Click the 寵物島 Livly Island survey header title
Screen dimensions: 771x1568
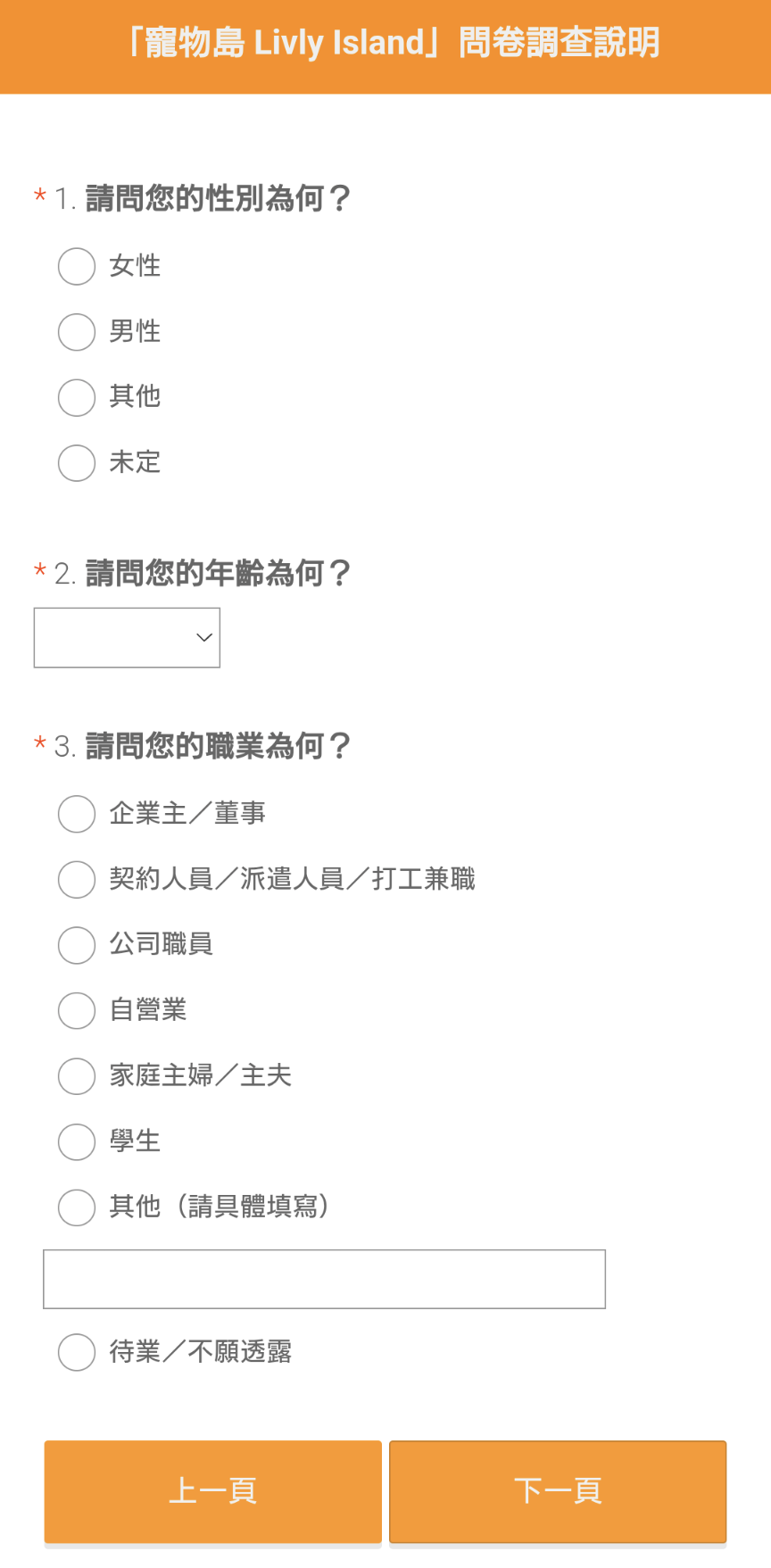392,43
